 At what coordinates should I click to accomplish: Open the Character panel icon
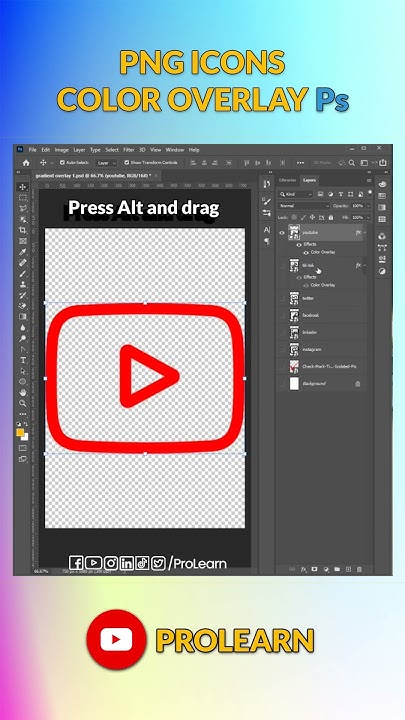[x=267, y=230]
